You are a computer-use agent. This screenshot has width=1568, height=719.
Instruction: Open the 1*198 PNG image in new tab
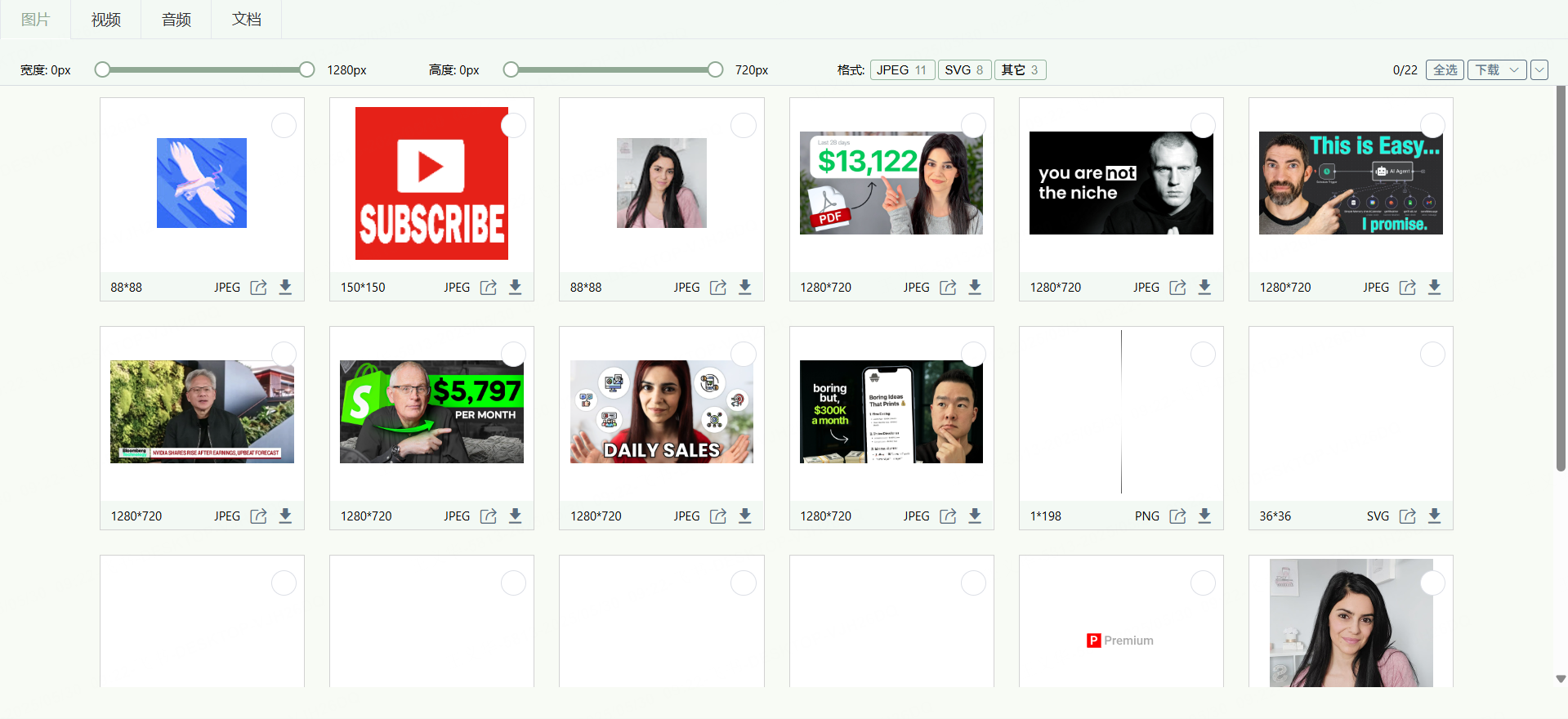(x=1177, y=516)
